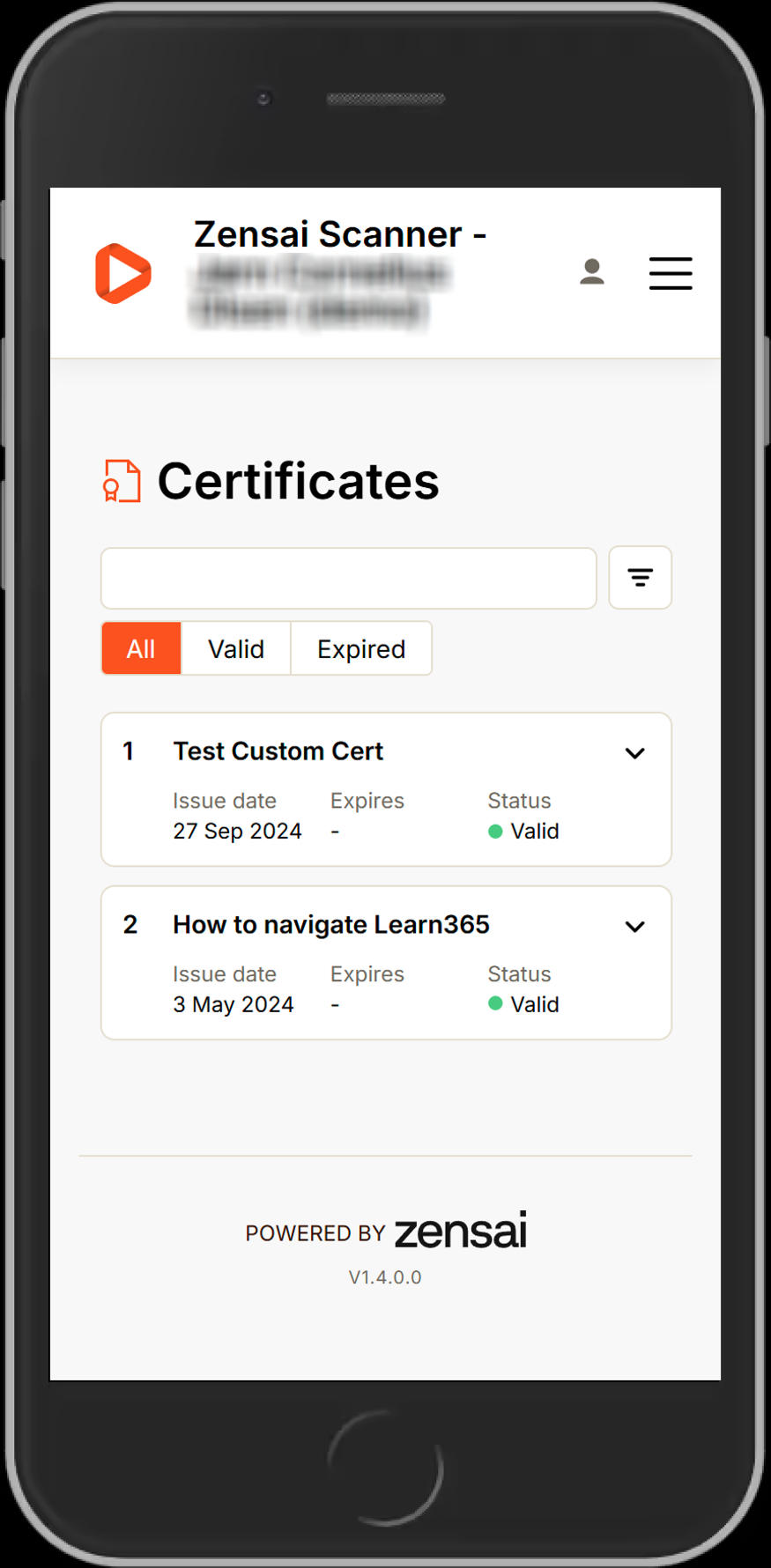The width and height of the screenshot is (771, 1568).
Task: Switch to the Expired filter tab
Action: pos(361,649)
